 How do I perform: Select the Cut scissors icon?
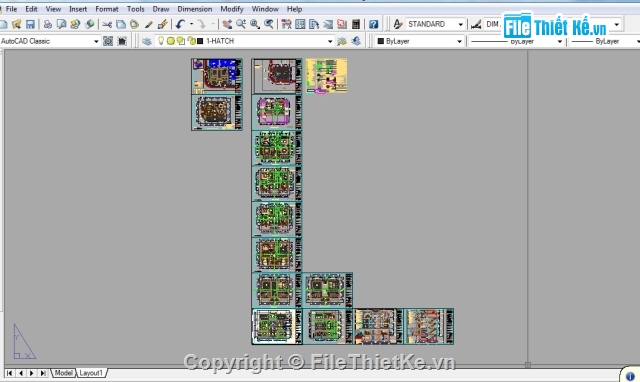pyautogui.click(x=107, y=24)
